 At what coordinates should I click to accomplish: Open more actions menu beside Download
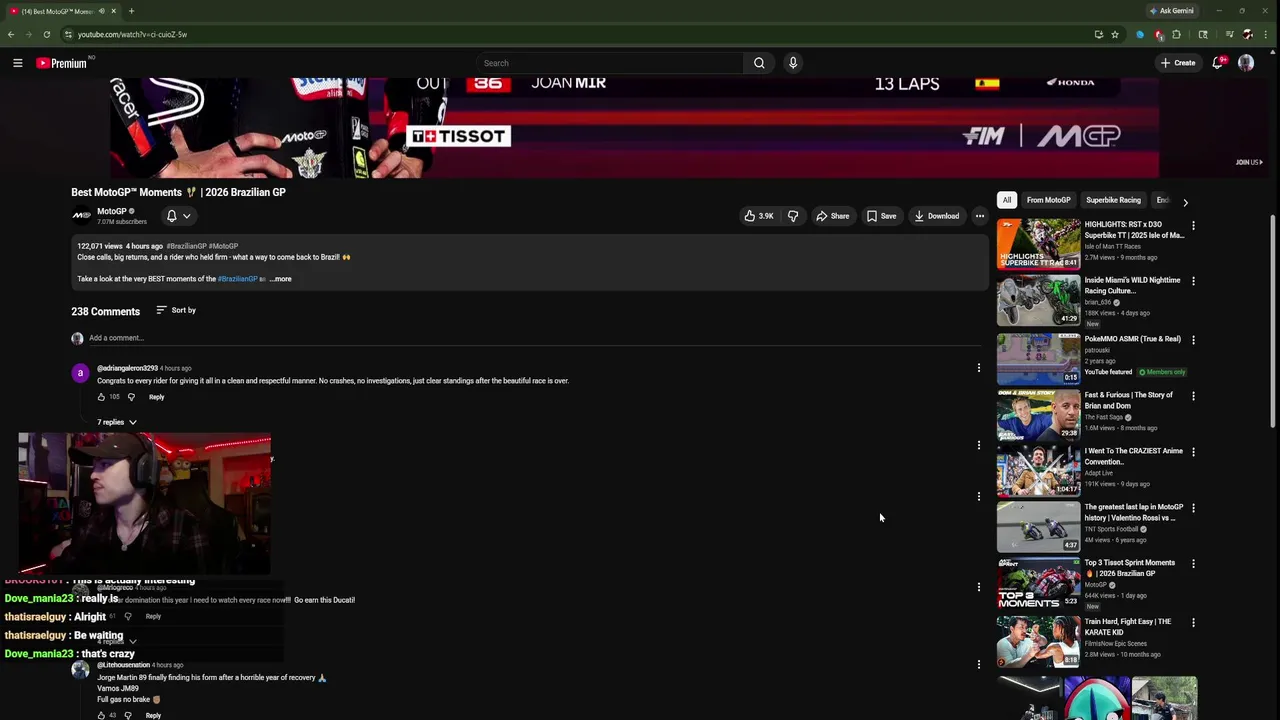point(980,216)
